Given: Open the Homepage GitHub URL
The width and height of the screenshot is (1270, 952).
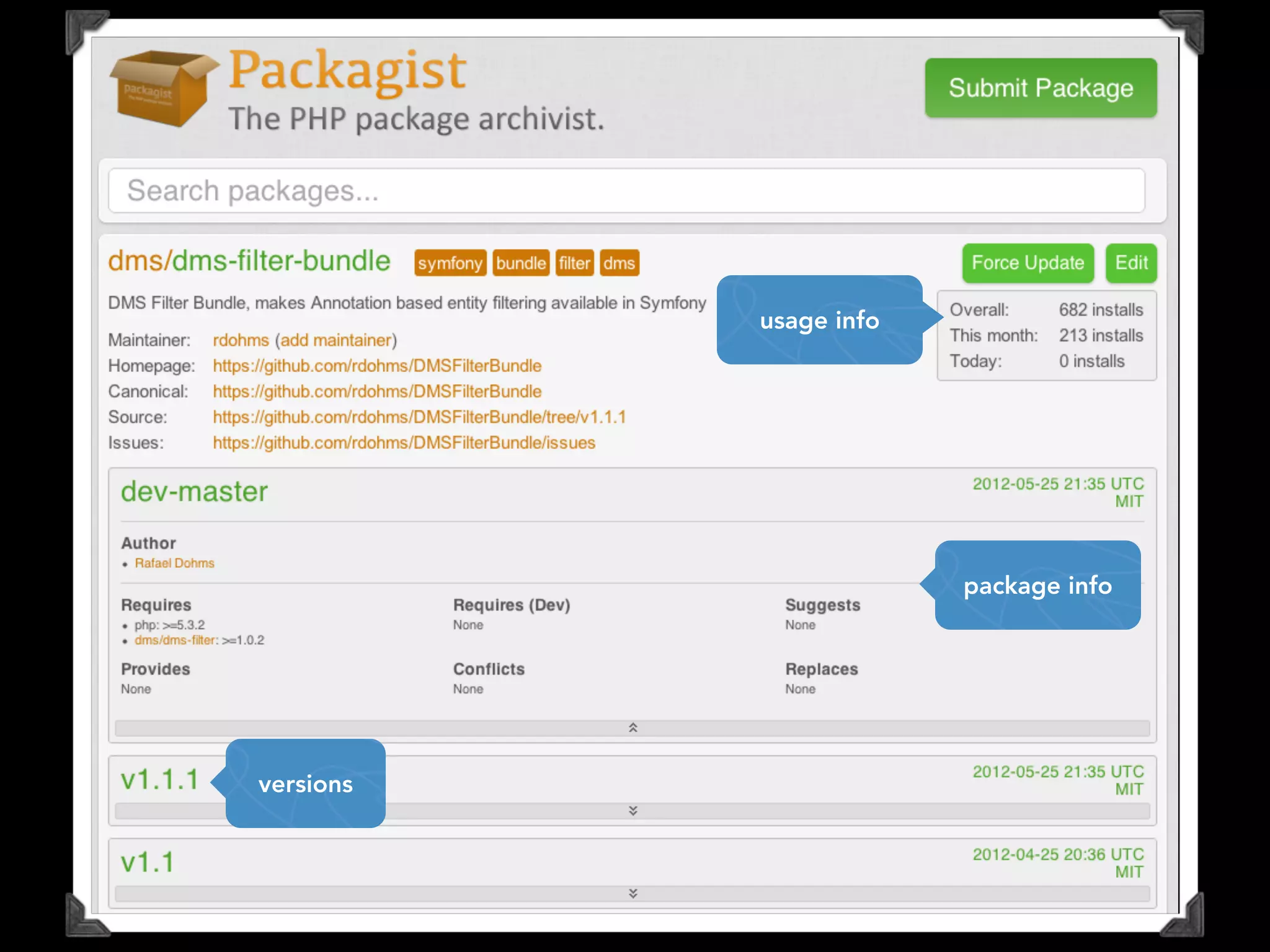Looking at the screenshot, I should click(377, 366).
